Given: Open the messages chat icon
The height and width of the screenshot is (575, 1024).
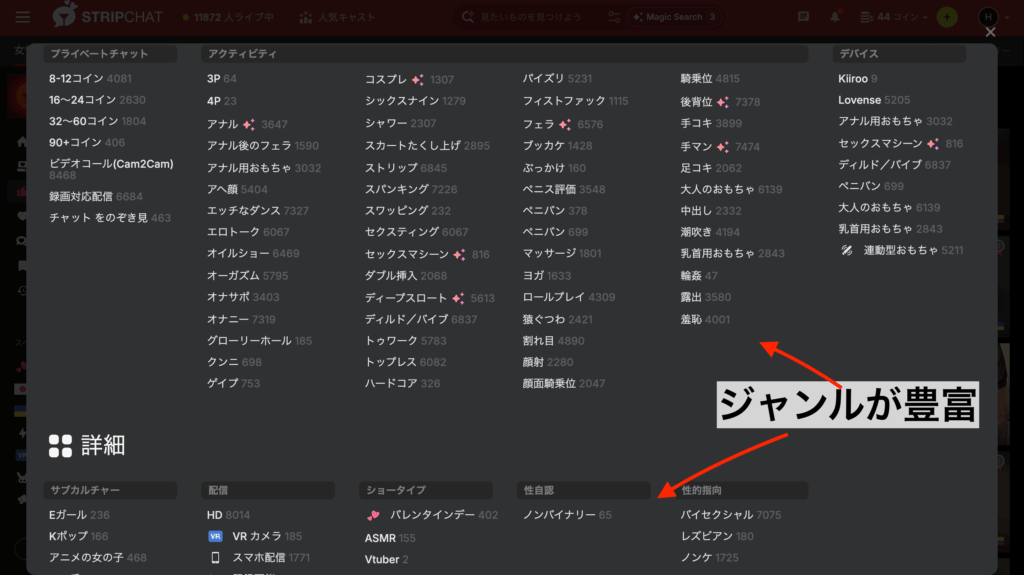Looking at the screenshot, I should [x=803, y=17].
